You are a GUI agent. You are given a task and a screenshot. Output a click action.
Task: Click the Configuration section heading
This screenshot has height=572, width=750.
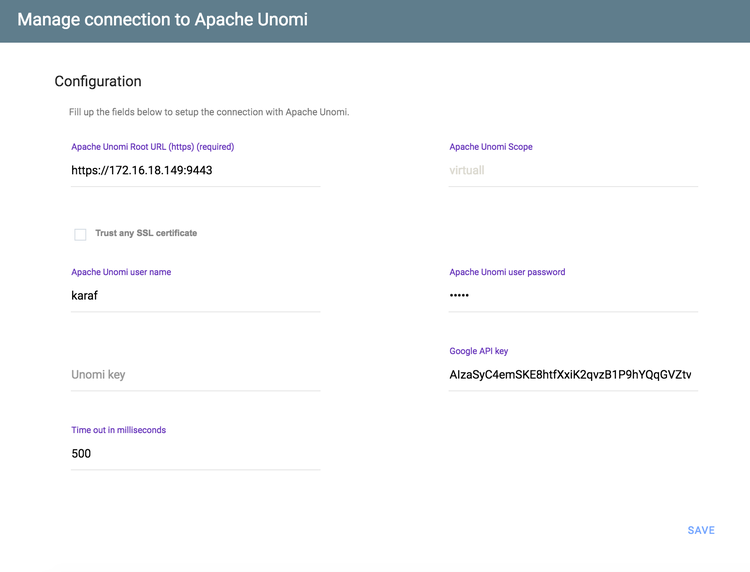(x=98, y=82)
